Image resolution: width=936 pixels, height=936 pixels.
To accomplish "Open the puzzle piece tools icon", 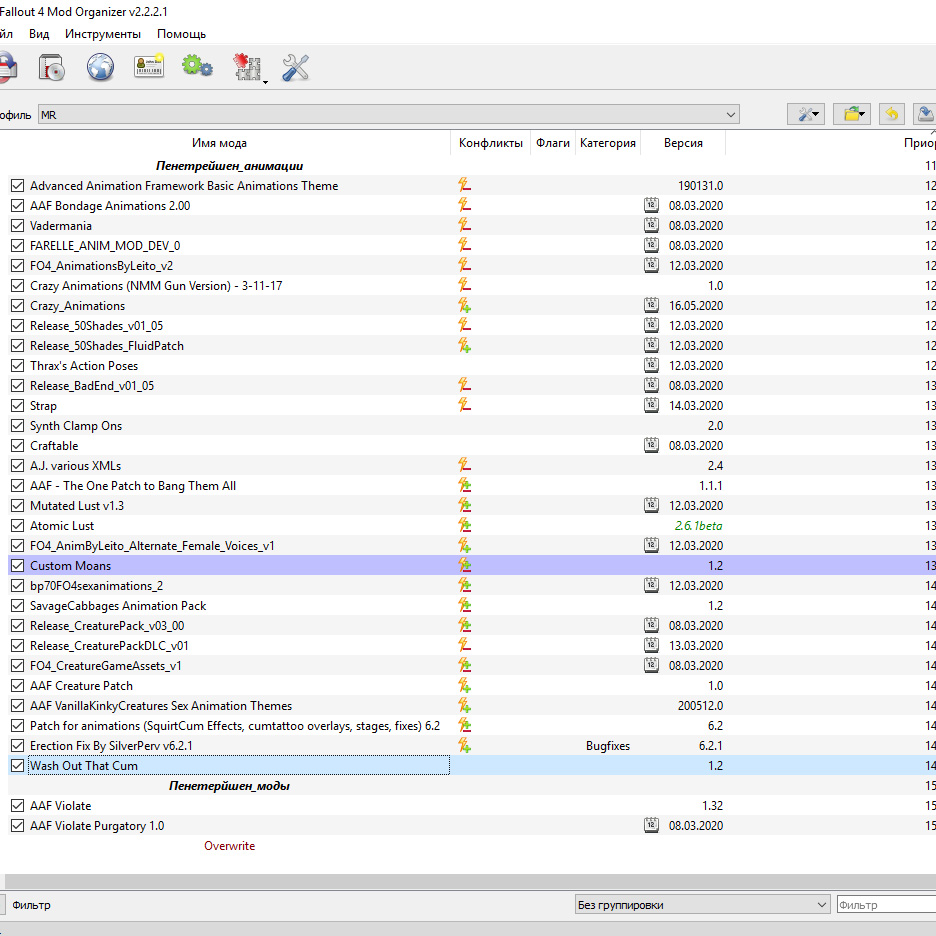I will pyautogui.click(x=247, y=67).
